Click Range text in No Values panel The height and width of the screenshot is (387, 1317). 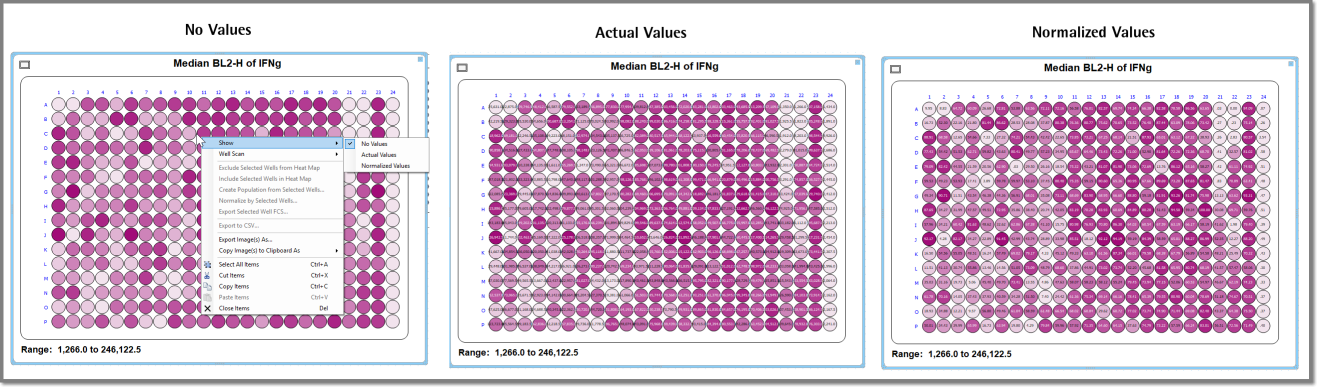(80, 349)
